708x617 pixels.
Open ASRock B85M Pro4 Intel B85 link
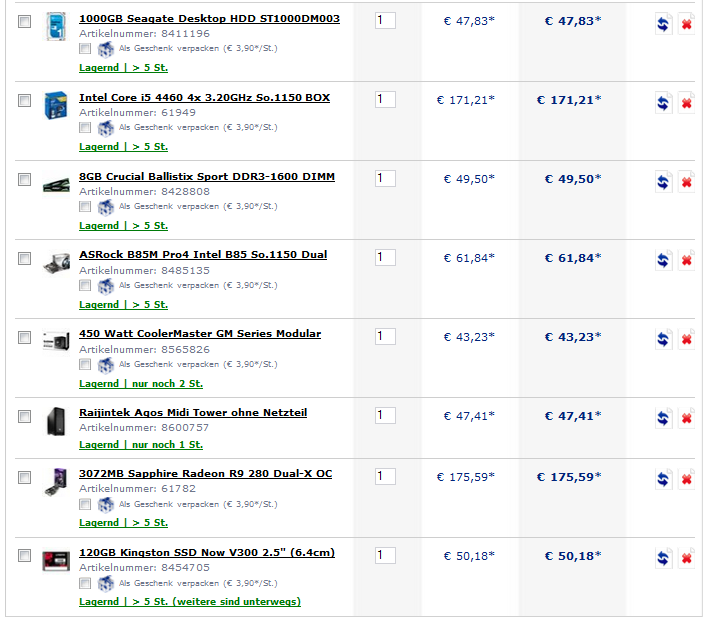(x=203, y=255)
